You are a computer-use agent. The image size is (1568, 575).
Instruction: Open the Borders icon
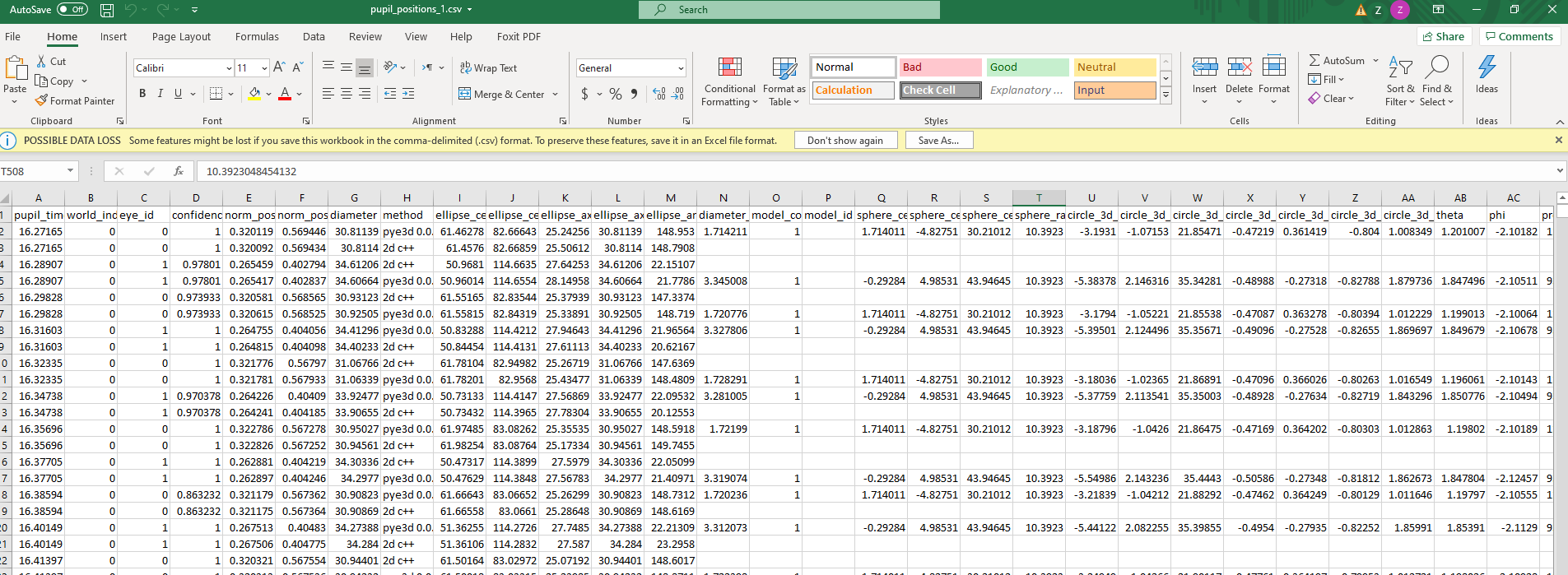(216, 94)
